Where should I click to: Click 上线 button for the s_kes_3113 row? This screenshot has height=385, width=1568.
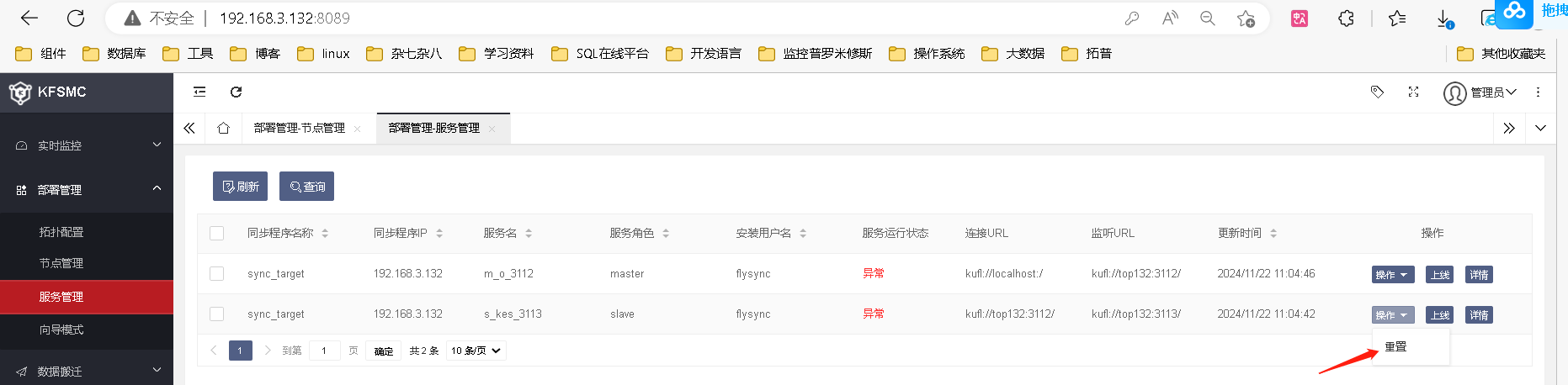point(1440,315)
